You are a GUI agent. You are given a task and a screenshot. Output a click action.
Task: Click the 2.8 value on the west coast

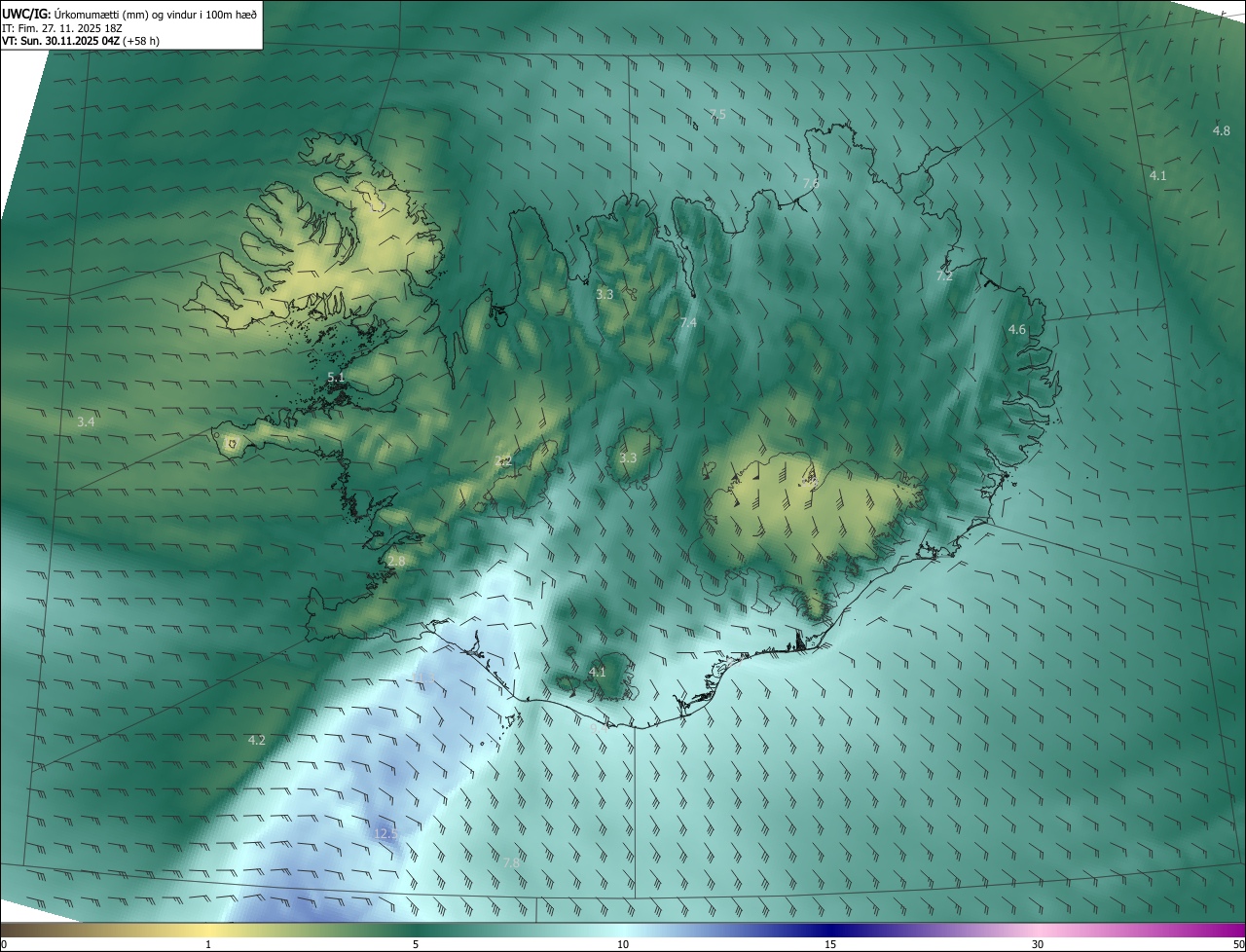click(x=396, y=562)
